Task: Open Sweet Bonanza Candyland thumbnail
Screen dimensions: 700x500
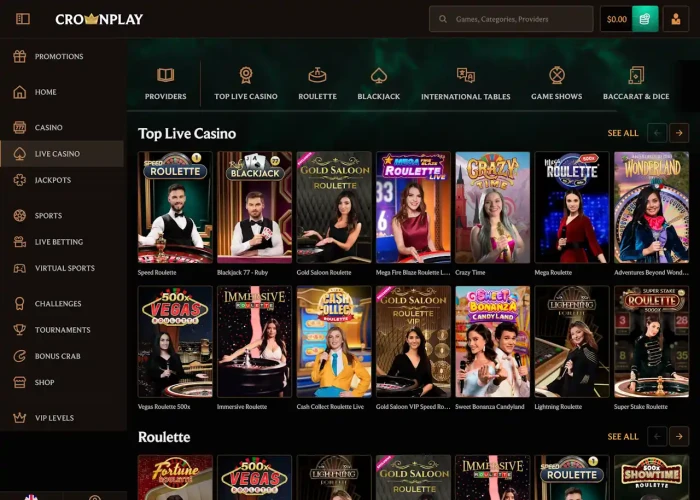Action: 492,342
